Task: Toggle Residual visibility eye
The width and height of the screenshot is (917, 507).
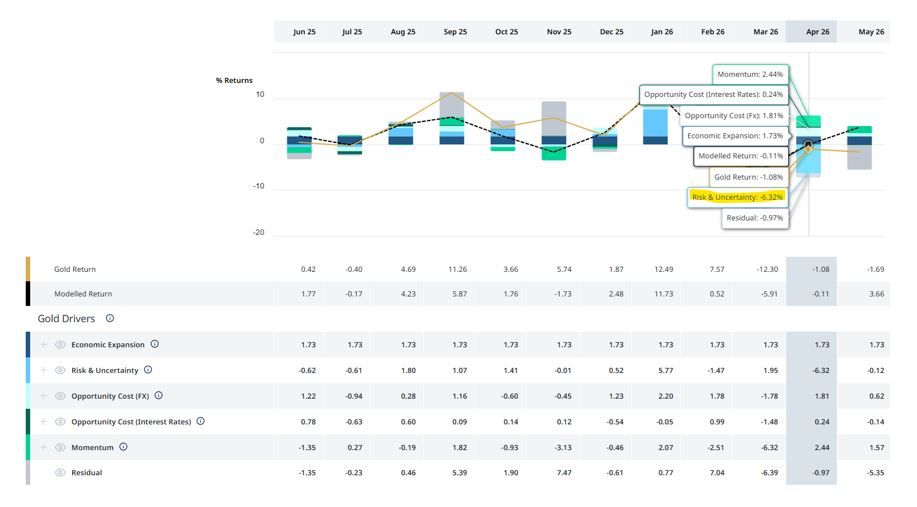Action: (60, 472)
